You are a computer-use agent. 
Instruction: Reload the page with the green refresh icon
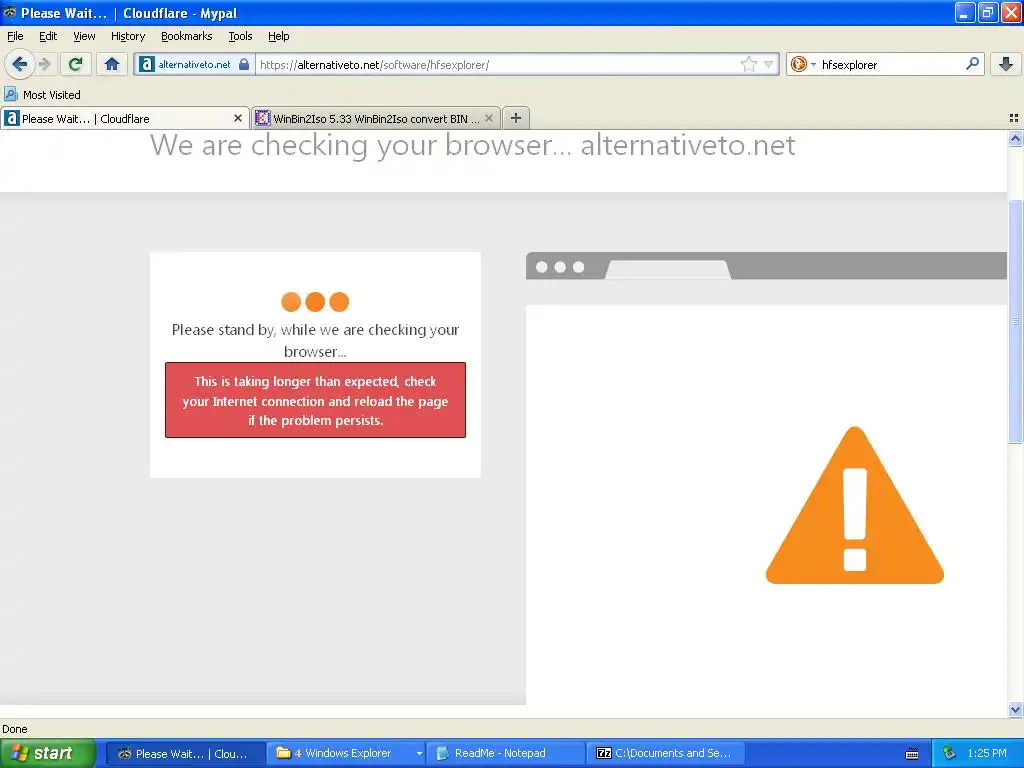coord(75,64)
